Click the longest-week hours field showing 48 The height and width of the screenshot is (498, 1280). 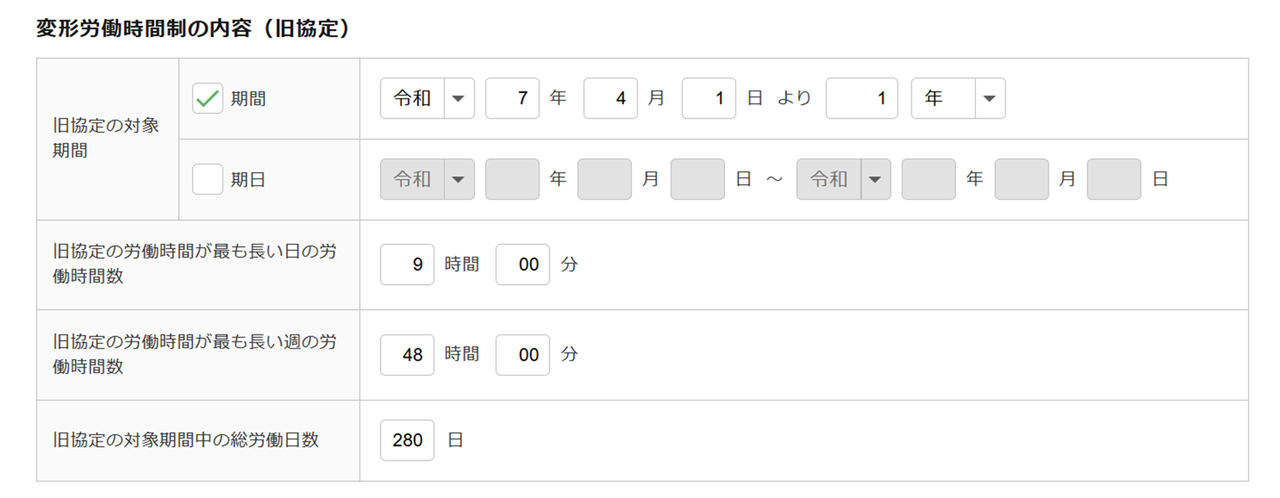407,354
